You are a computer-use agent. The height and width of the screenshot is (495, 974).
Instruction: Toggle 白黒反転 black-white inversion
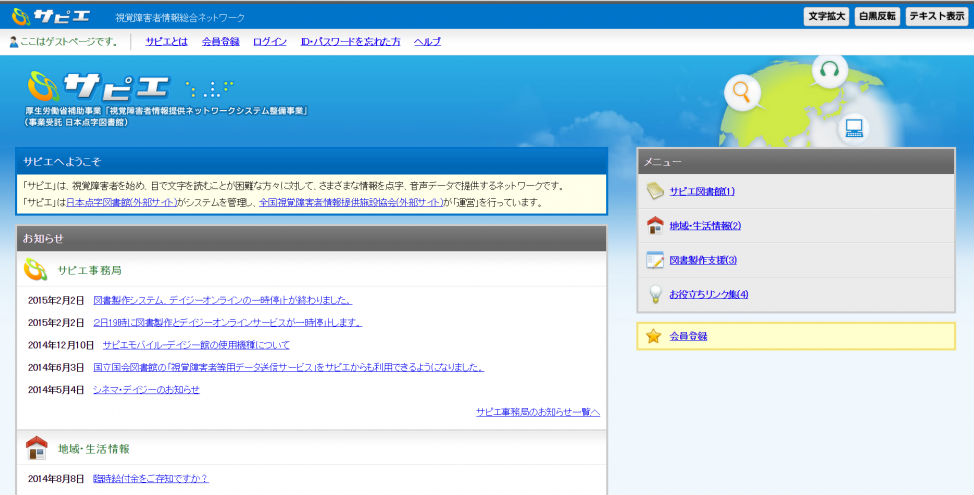click(876, 16)
